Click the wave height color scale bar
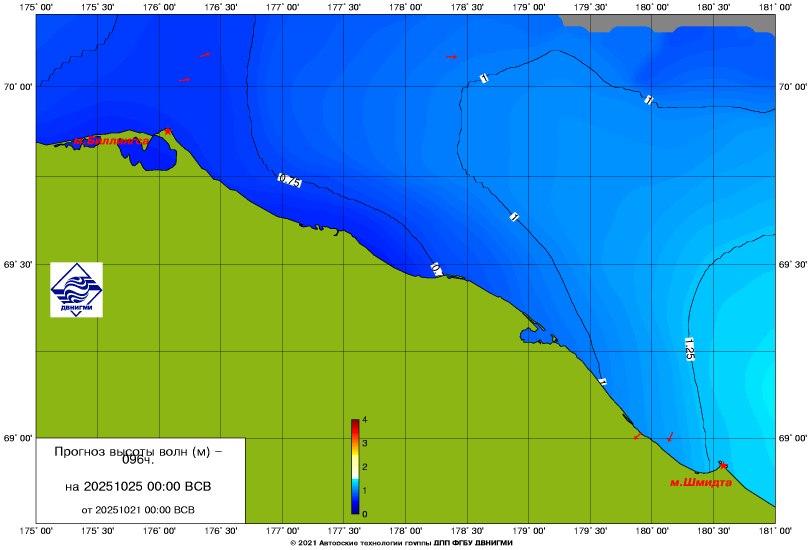The image size is (810, 550). pyautogui.click(x=355, y=467)
